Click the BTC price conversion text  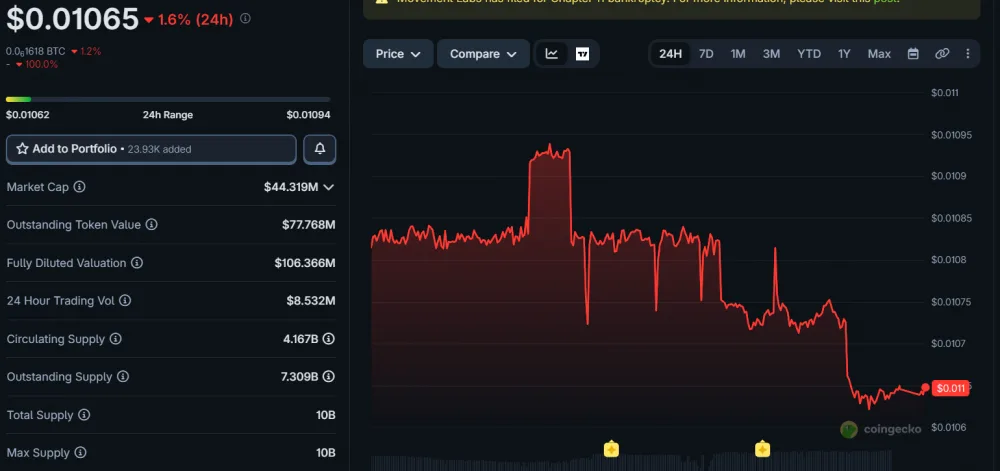click(x=36, y=51)
